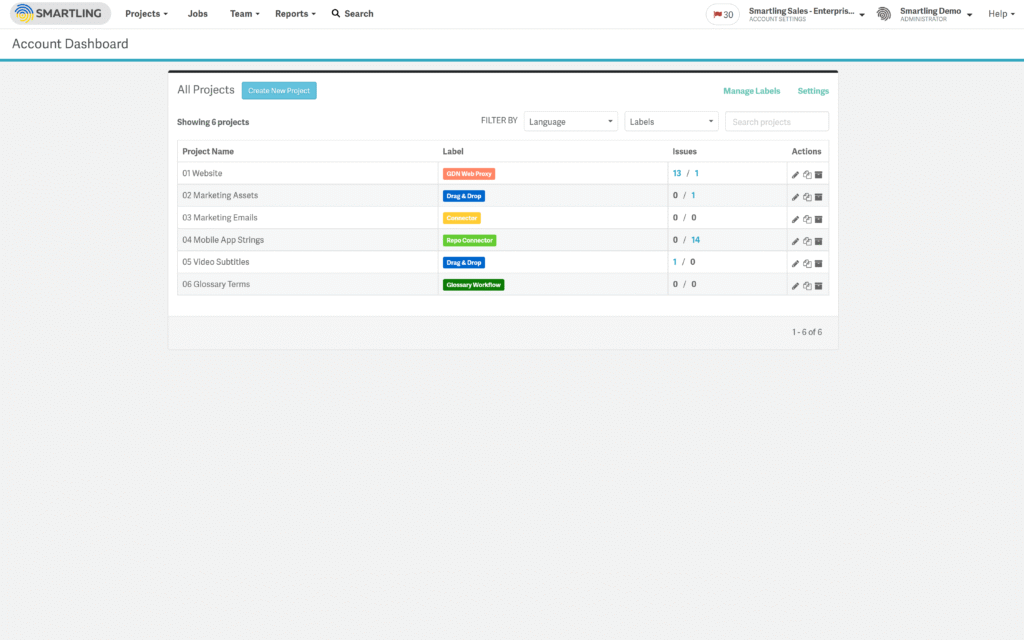Clone the 02 Marketing Assets project
The image size is (1024, 640).
pos(807,196)
